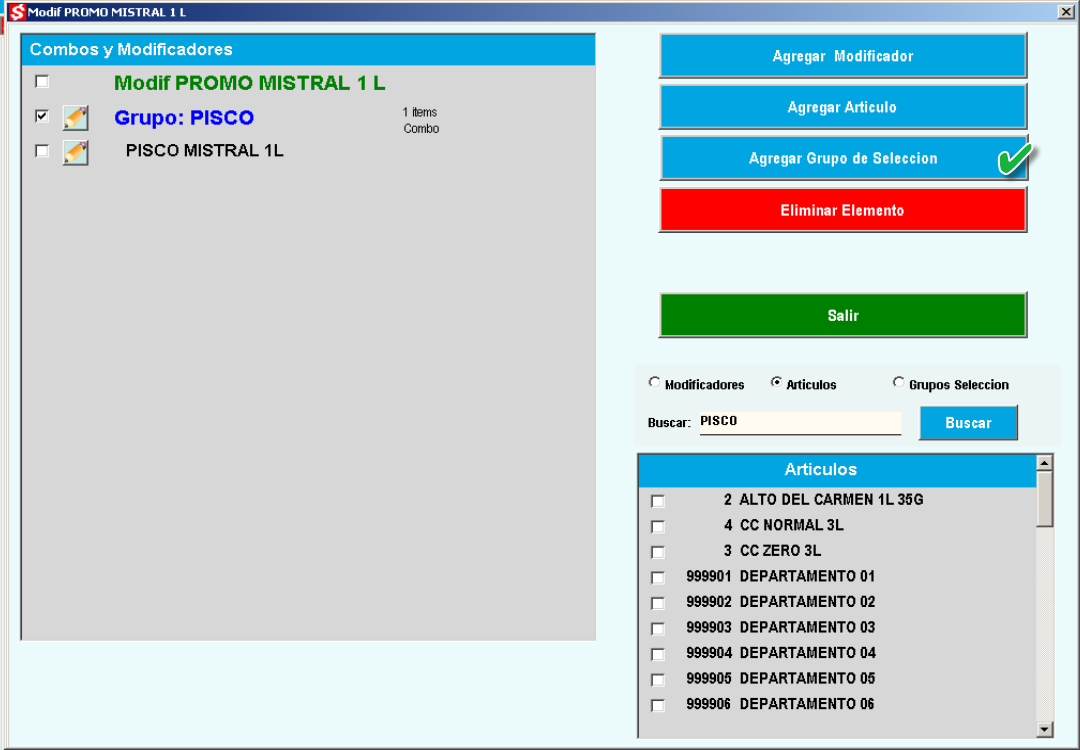
Task: Click Agregar Grupo de Seleccion button
Action: [x=843, y=158]
